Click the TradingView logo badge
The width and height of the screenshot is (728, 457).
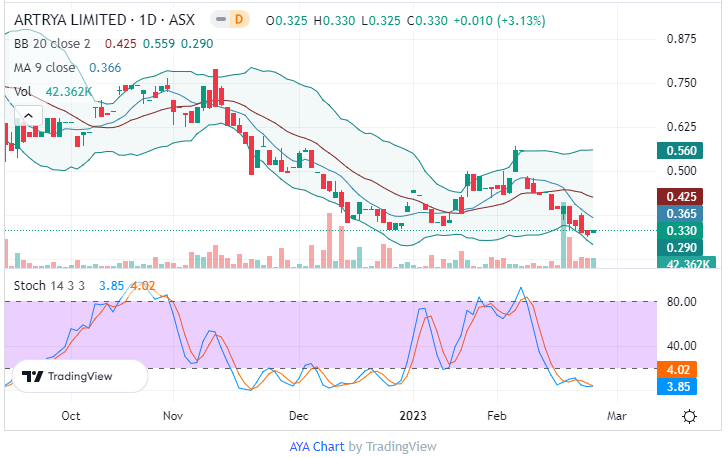coord(68,377)
